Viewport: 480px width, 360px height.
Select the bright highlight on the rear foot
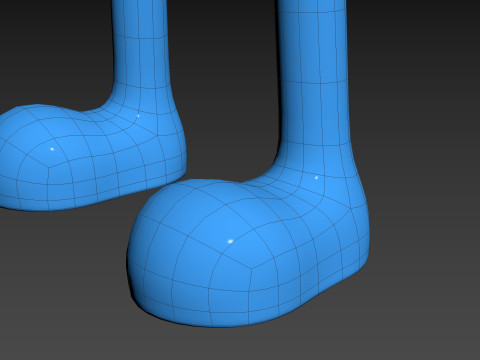click(x=52, y=149)
